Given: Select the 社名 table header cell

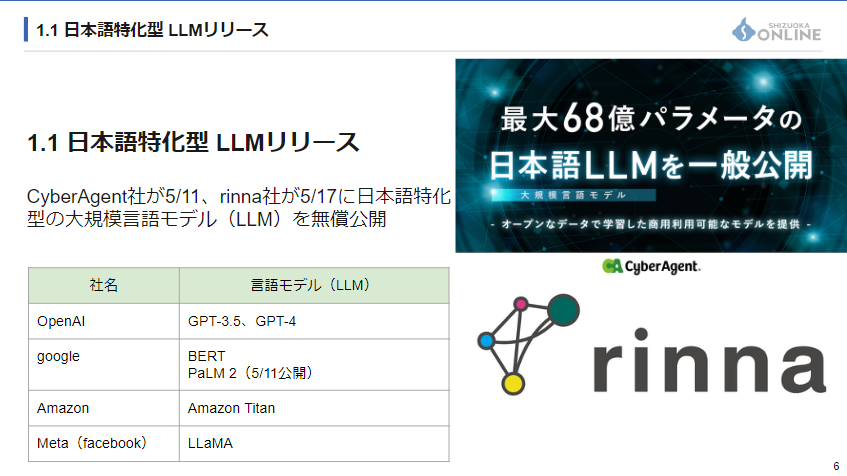Looking at the screenshot, I should (104, 285).
